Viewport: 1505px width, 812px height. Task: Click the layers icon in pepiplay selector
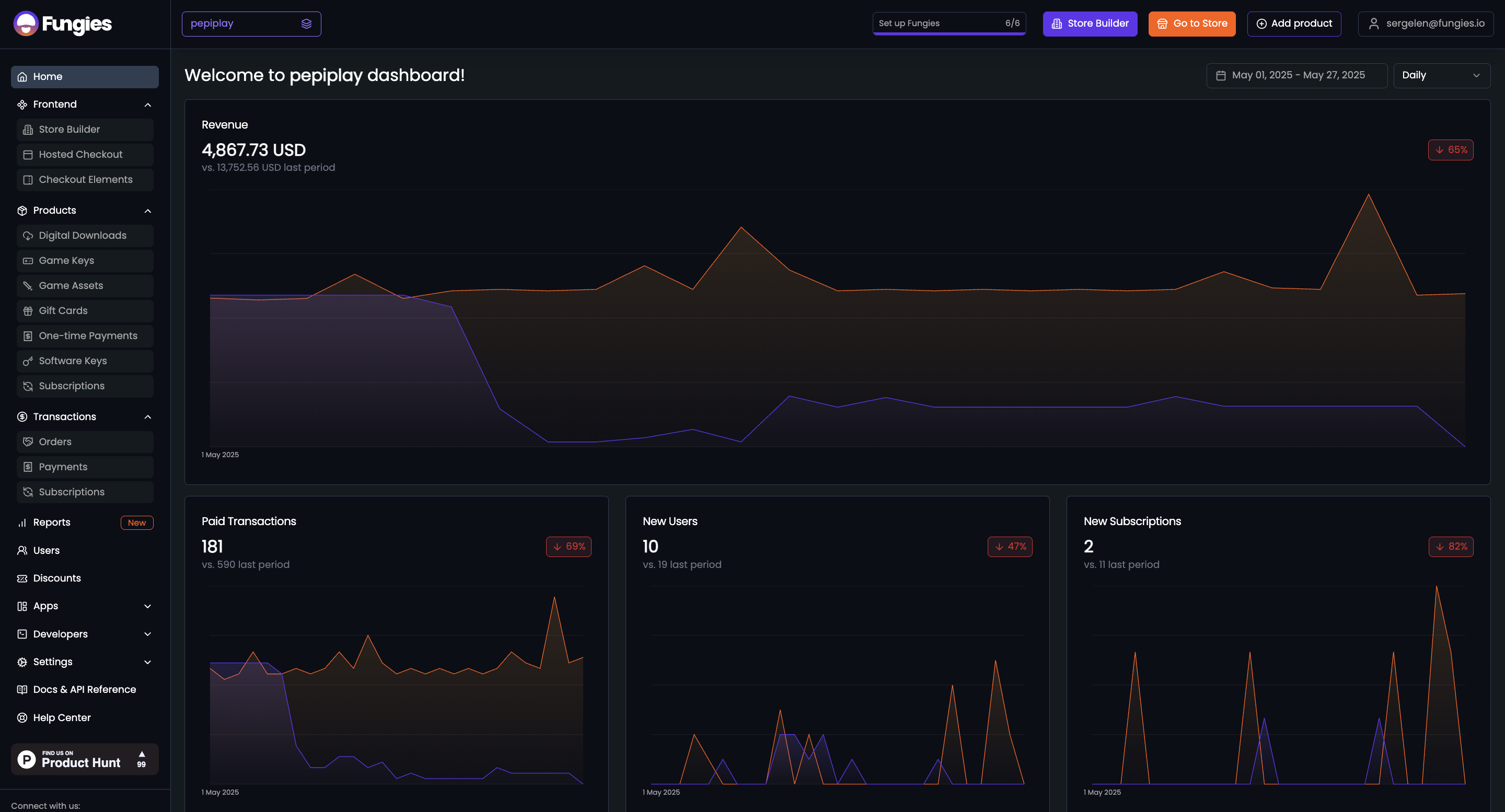306,24
